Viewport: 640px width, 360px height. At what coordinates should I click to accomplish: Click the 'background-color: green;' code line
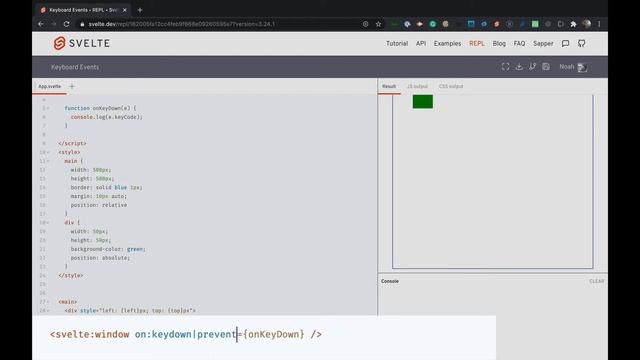(108, 249)
